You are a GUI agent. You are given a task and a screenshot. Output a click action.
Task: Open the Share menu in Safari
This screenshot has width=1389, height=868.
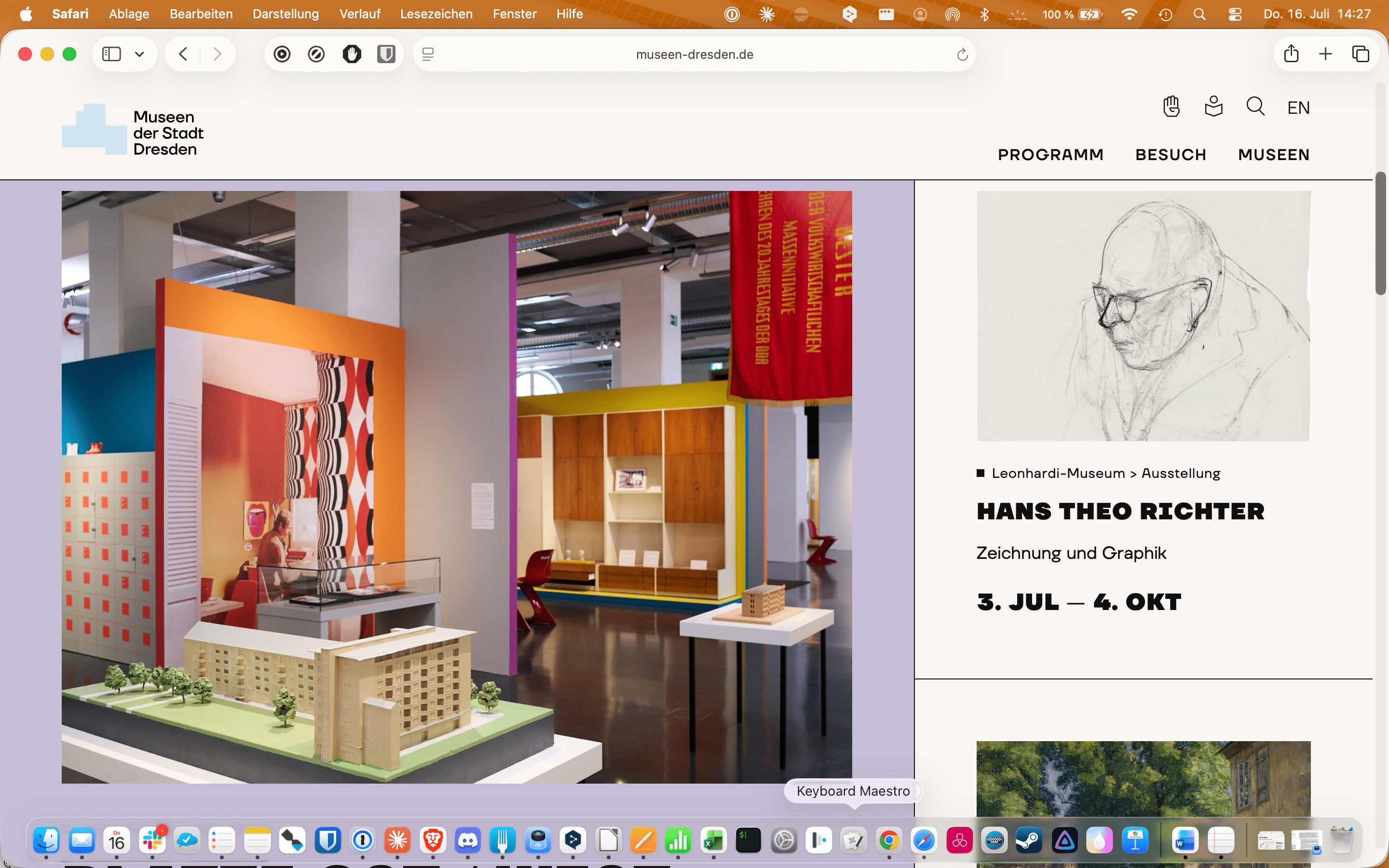pos(1292,54)
